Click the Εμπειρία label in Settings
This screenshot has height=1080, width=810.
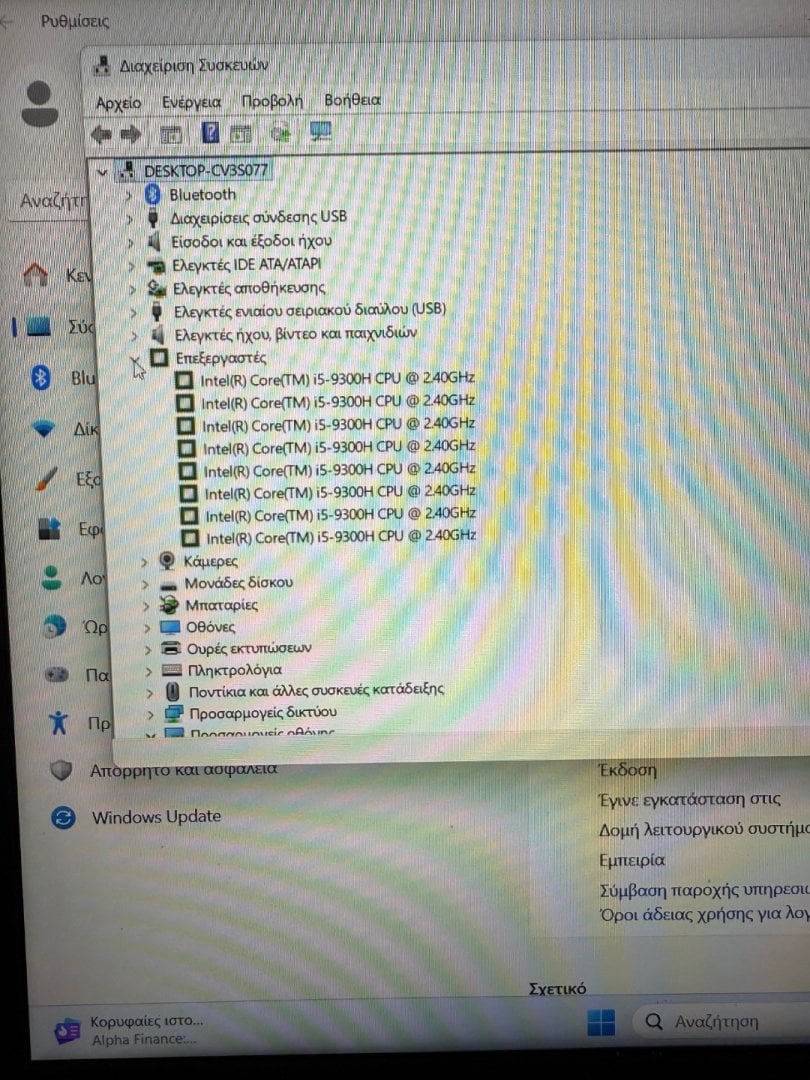[x=632, y=860]
